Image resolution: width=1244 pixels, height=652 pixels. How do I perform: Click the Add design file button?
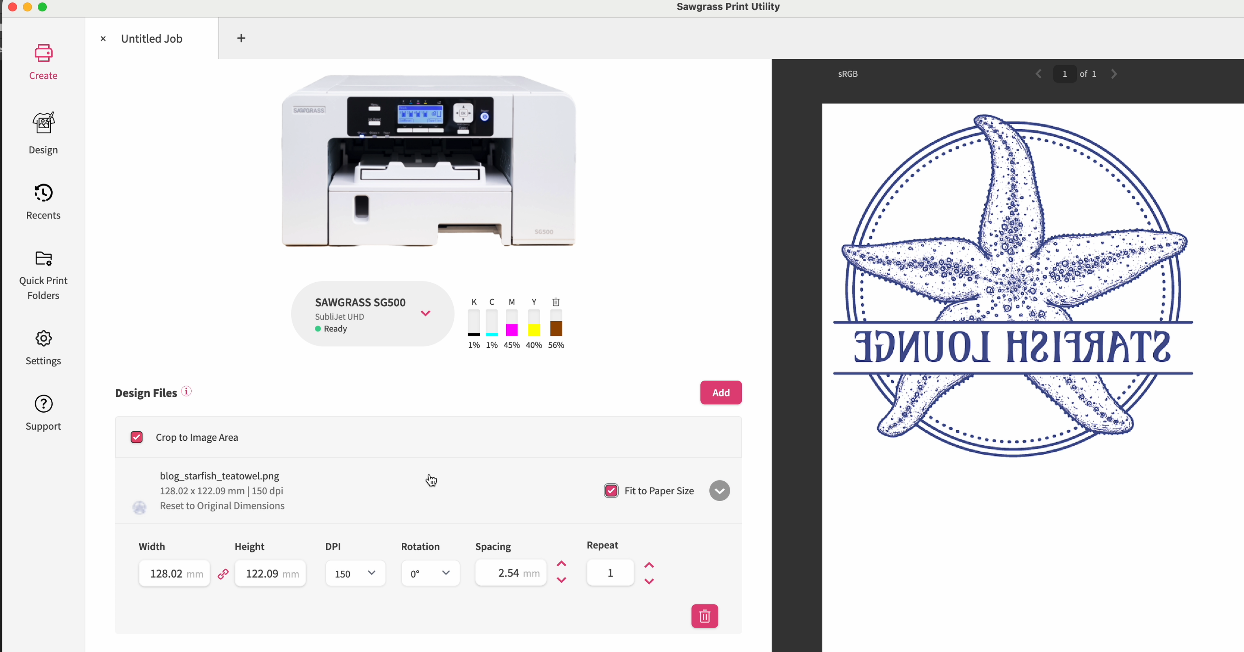[721, 393]
